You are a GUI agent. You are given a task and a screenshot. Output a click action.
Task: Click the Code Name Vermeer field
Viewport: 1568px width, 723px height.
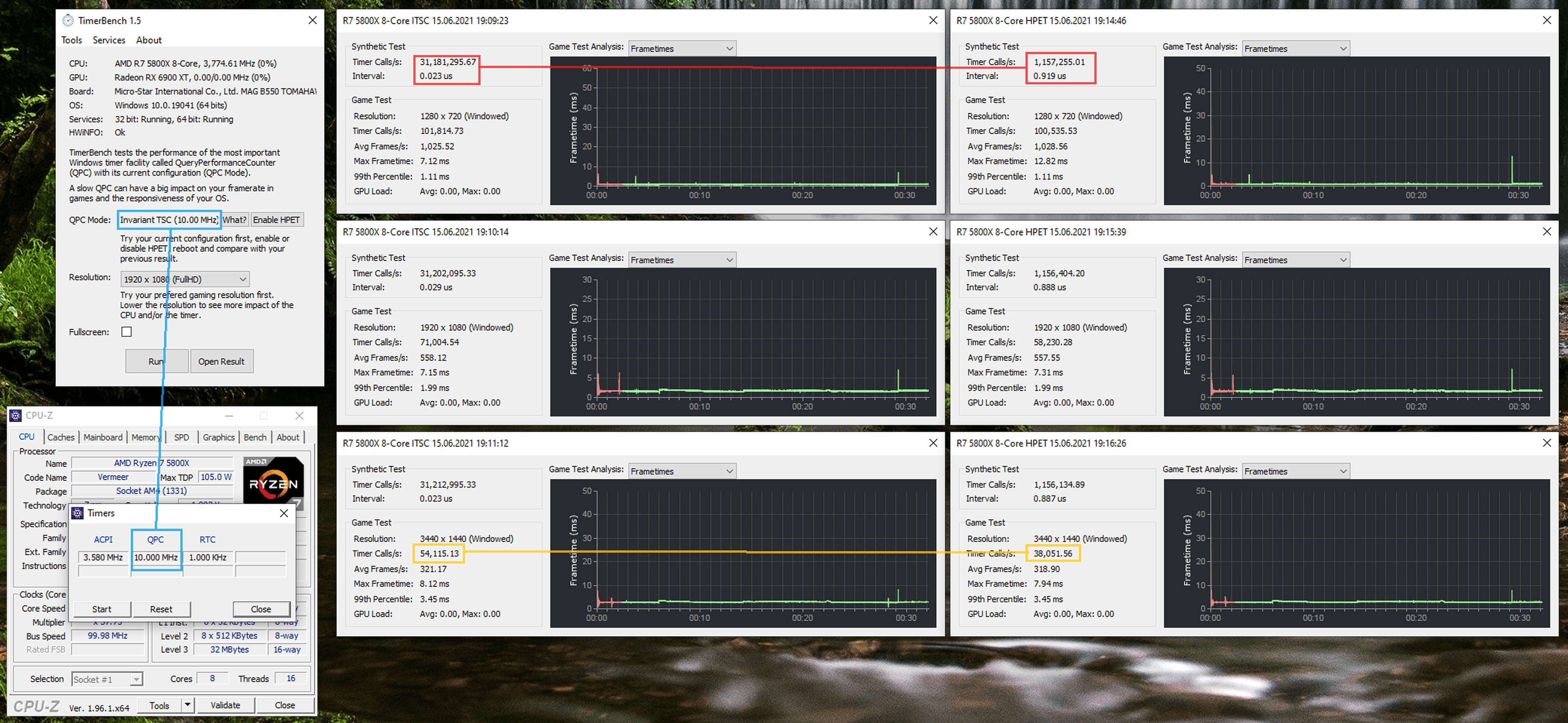pyautogui.click(x=113, y=477)
